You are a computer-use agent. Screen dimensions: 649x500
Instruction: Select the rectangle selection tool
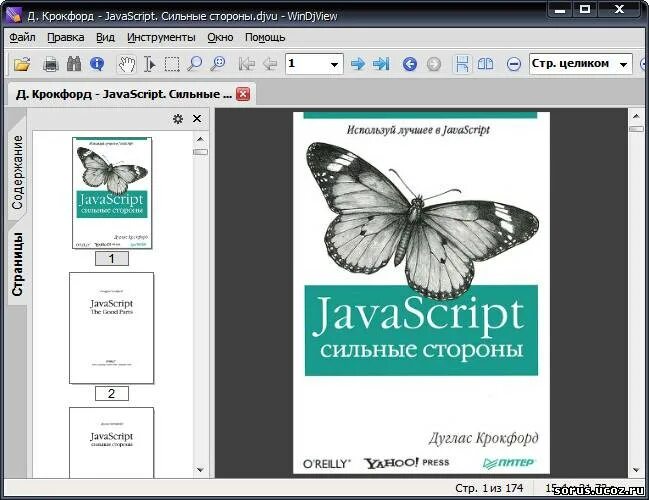click(172, 64)
